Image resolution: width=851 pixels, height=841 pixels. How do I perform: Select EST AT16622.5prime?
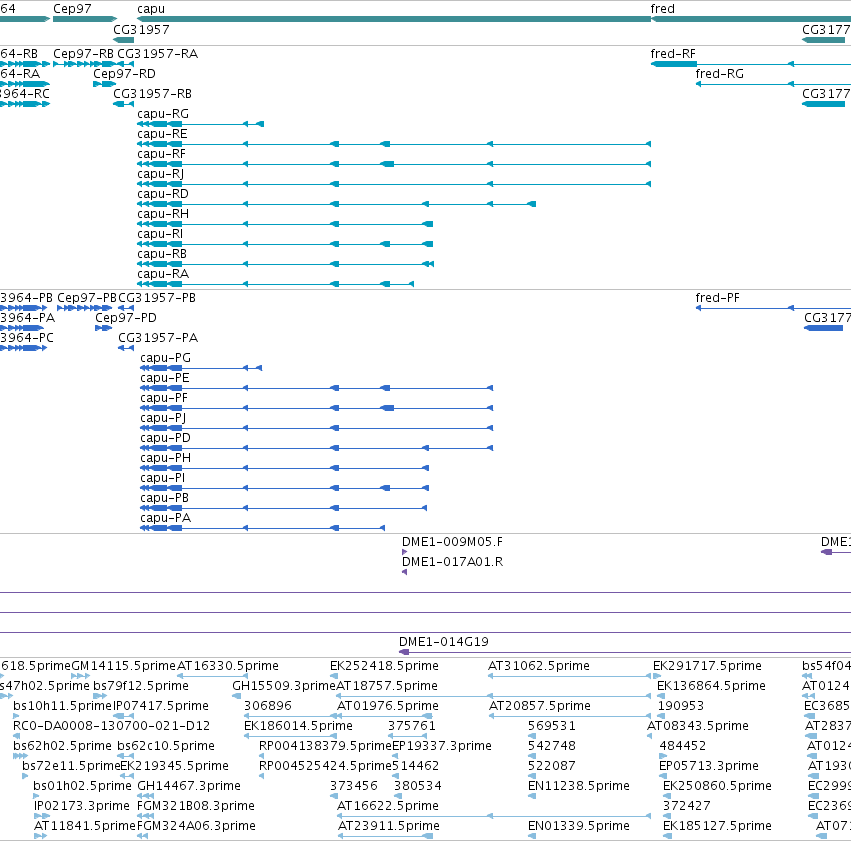[x=388, y=806]
